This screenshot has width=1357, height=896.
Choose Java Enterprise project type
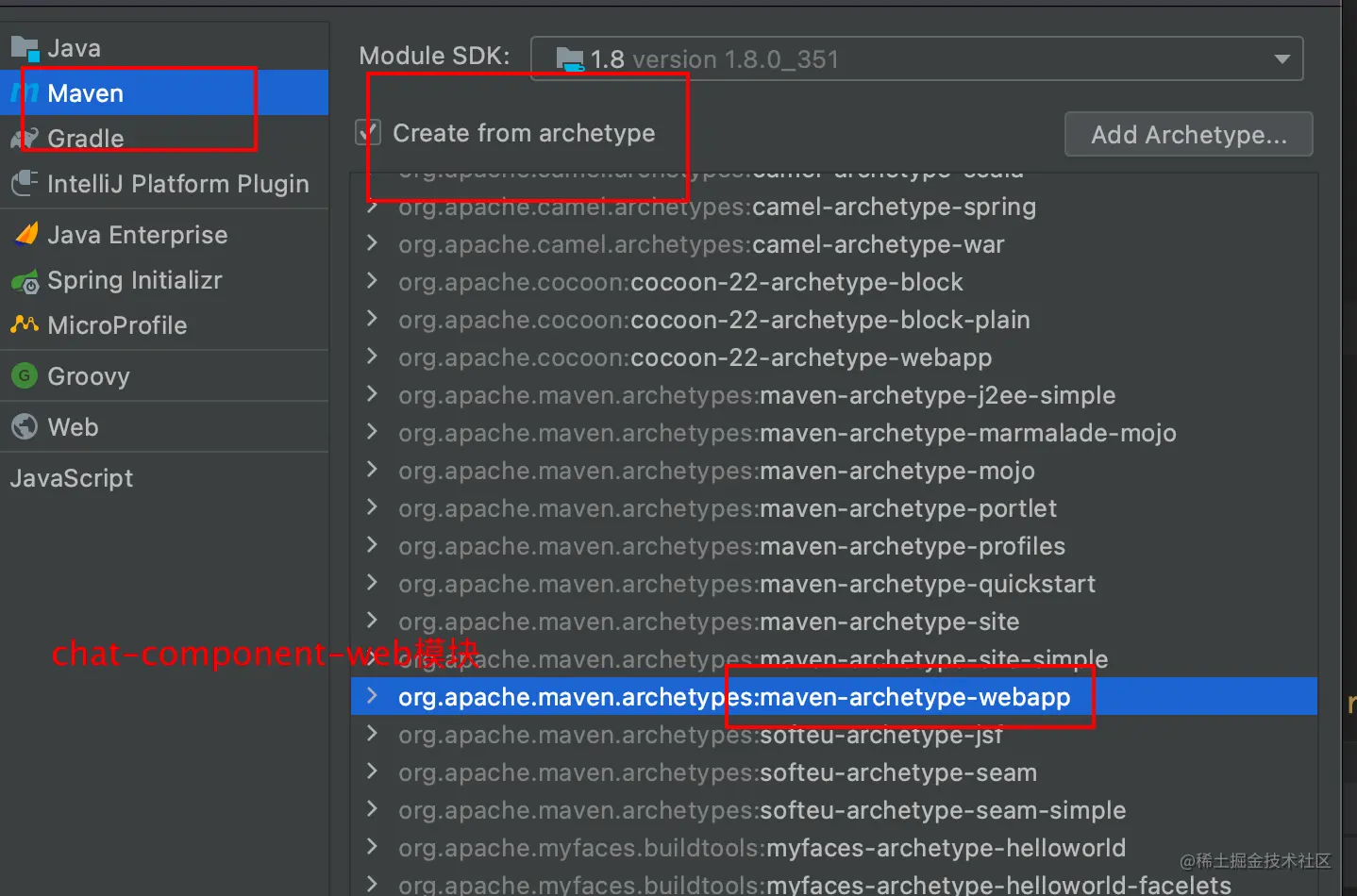coord(164,234)
